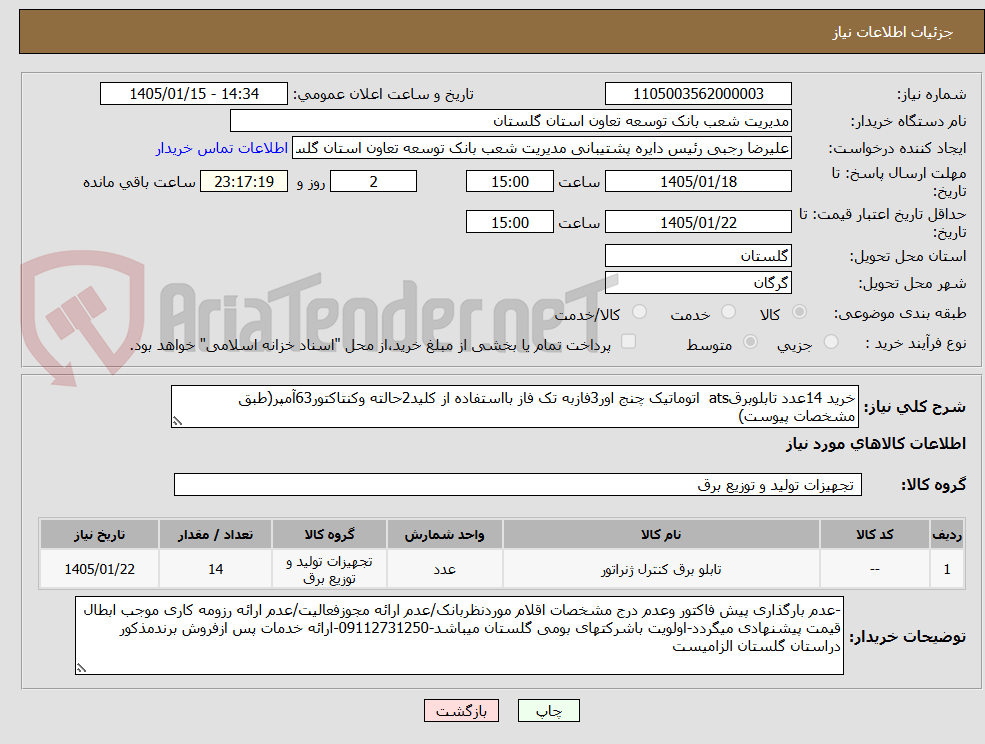Image resolution: width=985 pixels, height=744 pixels.
Task: Click the گروه کالا field تجهیزات تولید و توزیع برق
Action: coord(518,484)
